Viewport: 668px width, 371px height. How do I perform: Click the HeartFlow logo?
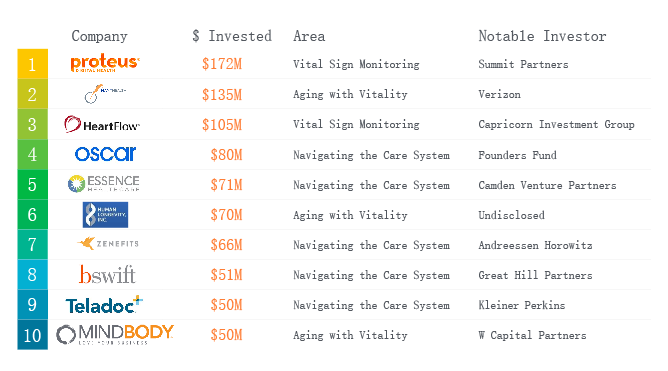pos(102,124)
